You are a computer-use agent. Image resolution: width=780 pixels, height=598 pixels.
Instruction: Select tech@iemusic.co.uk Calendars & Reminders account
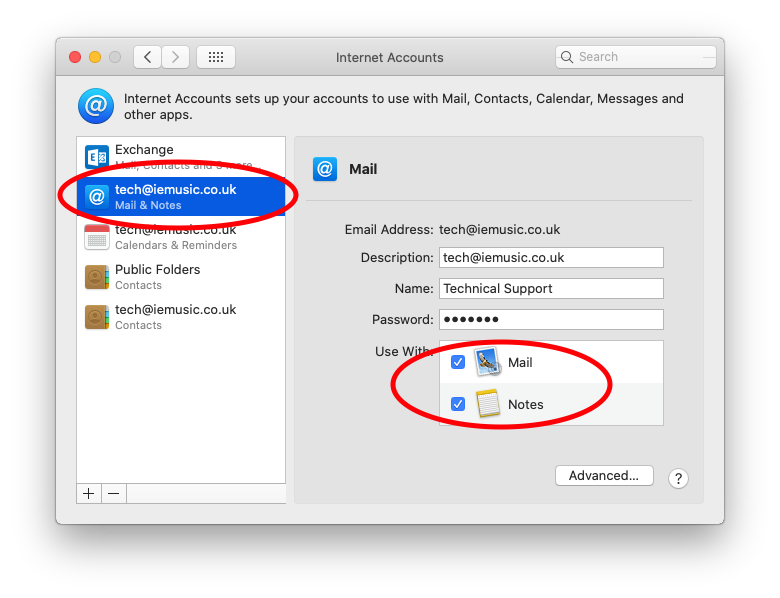click(181, 237)
